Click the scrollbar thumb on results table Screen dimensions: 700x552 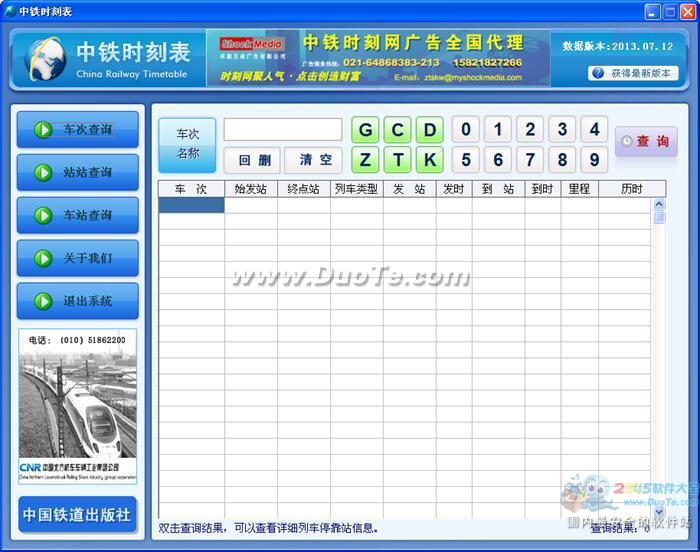point(659,217)
